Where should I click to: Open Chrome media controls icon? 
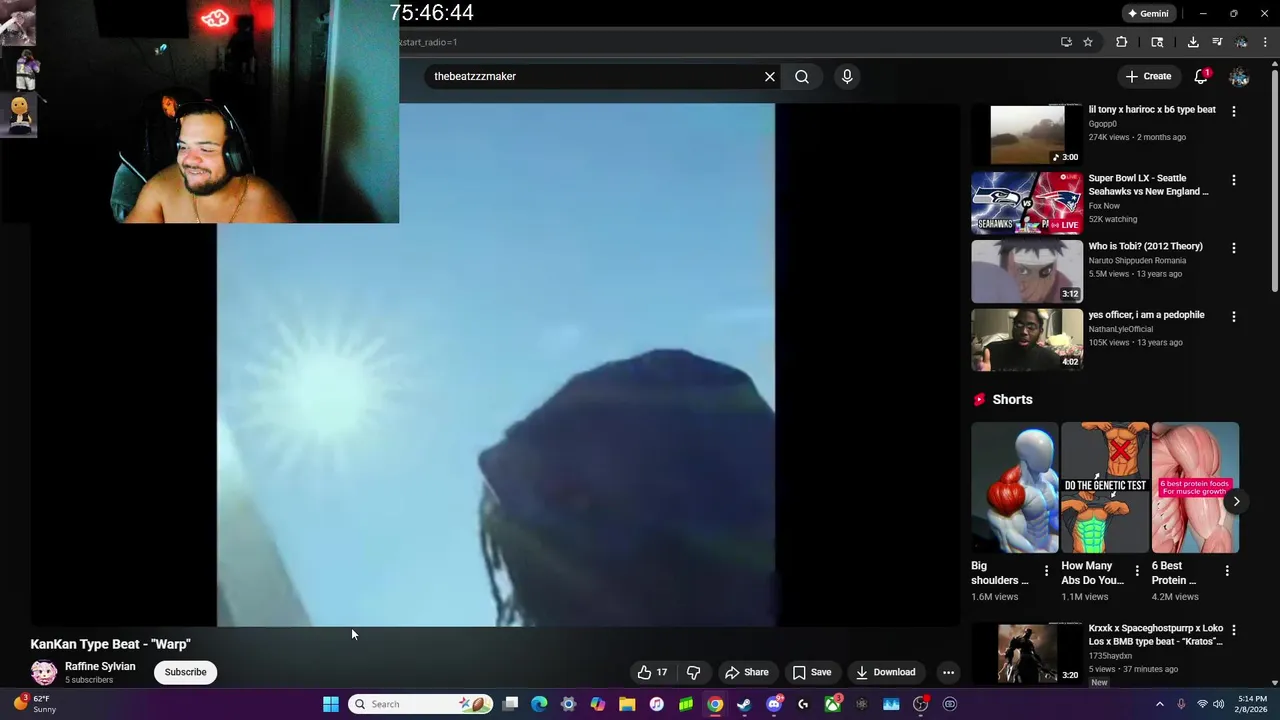[1217, 42]
